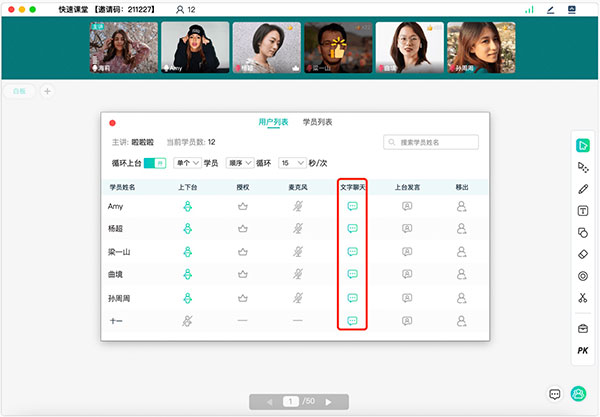This screenshot has height=417, width=600.
Task: Open the 15 seconds interval dropdown
Action: (291, 162)
